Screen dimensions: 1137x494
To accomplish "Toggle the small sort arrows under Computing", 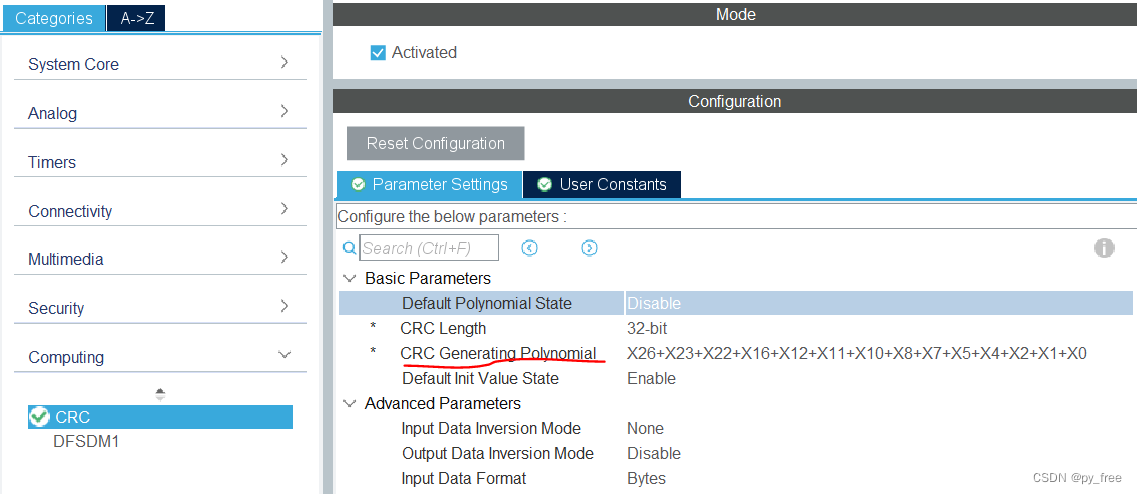I will 160,395.
